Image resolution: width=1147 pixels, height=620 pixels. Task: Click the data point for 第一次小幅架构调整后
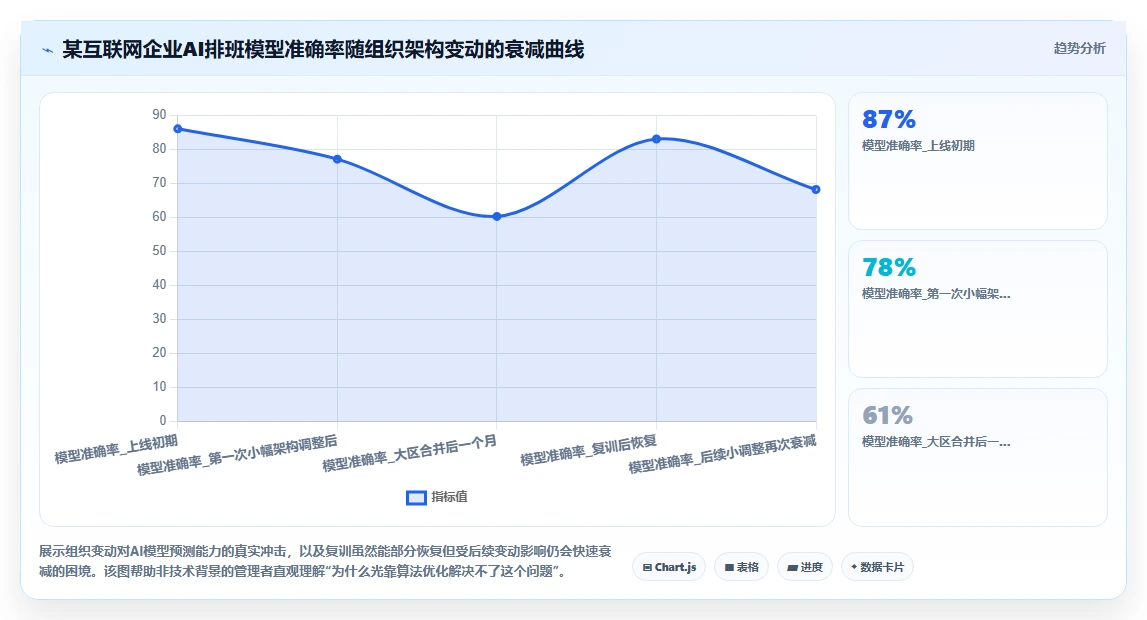point(337,159)
